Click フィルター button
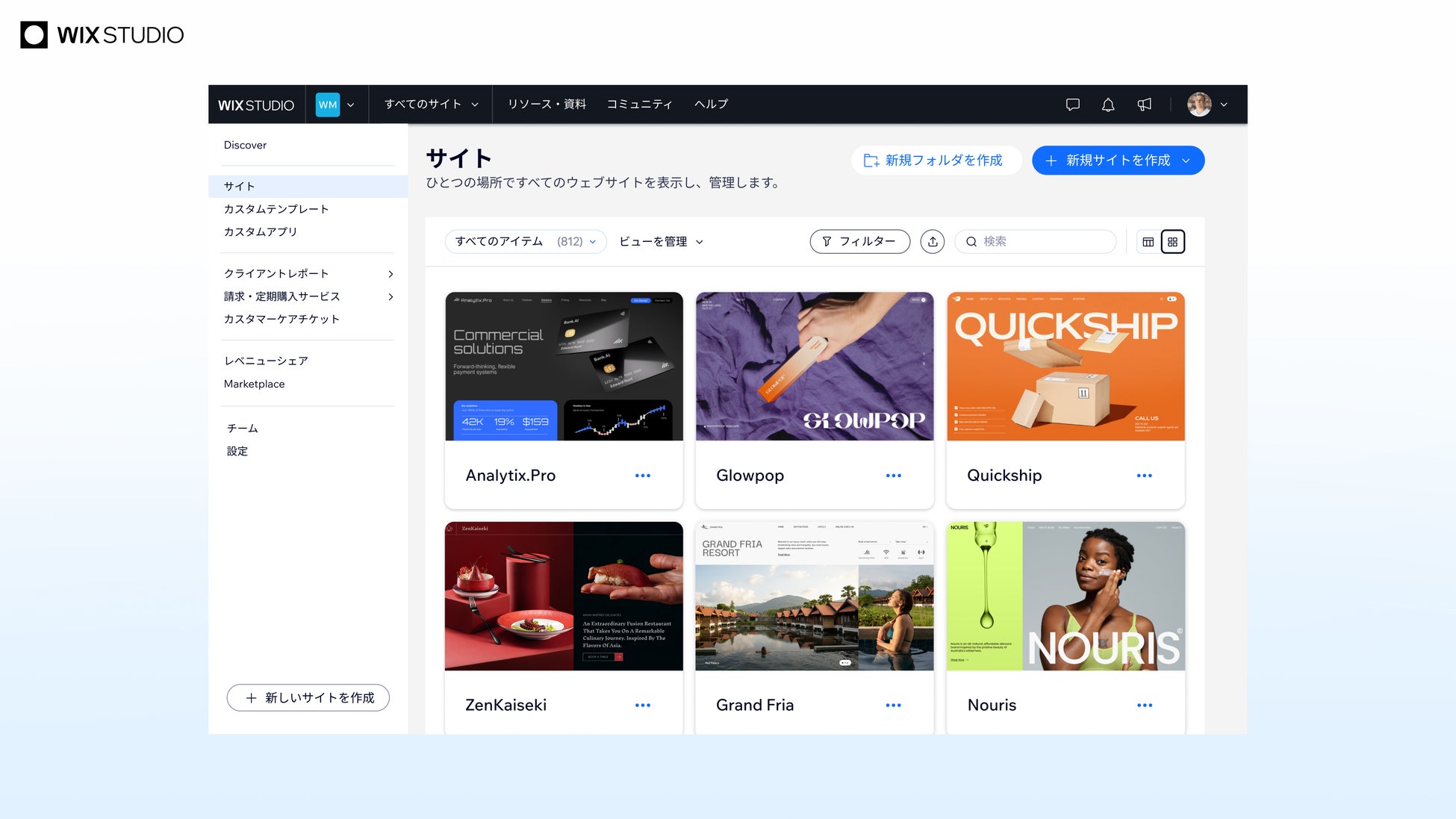1456x819 pixels. (x=859, y=242)
